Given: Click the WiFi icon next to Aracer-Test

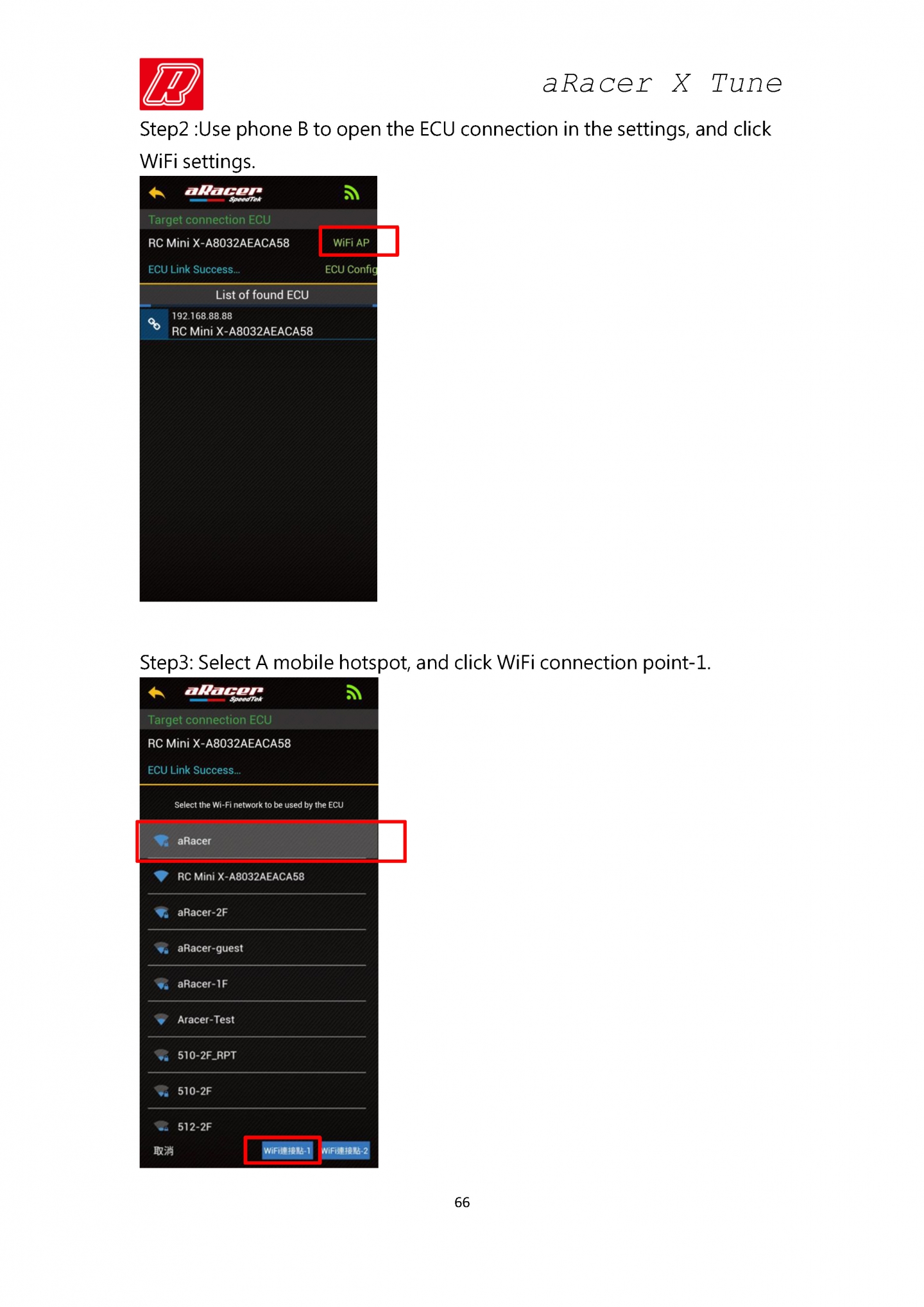Looking at the screenshot, I should pyautogui.click(x=162, y=1019).
